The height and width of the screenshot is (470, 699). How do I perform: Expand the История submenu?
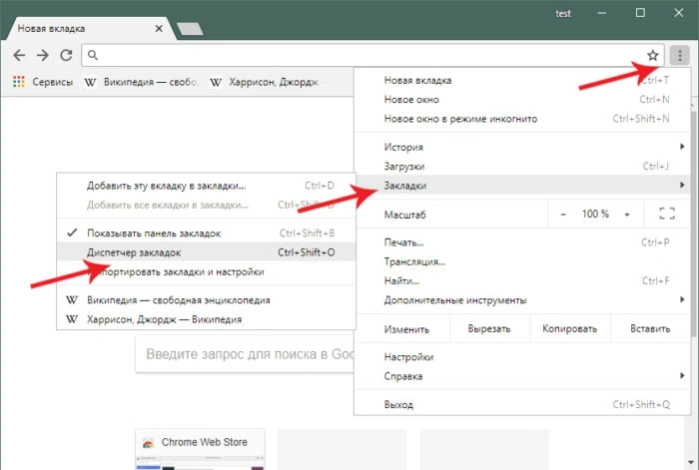[523, 147]
